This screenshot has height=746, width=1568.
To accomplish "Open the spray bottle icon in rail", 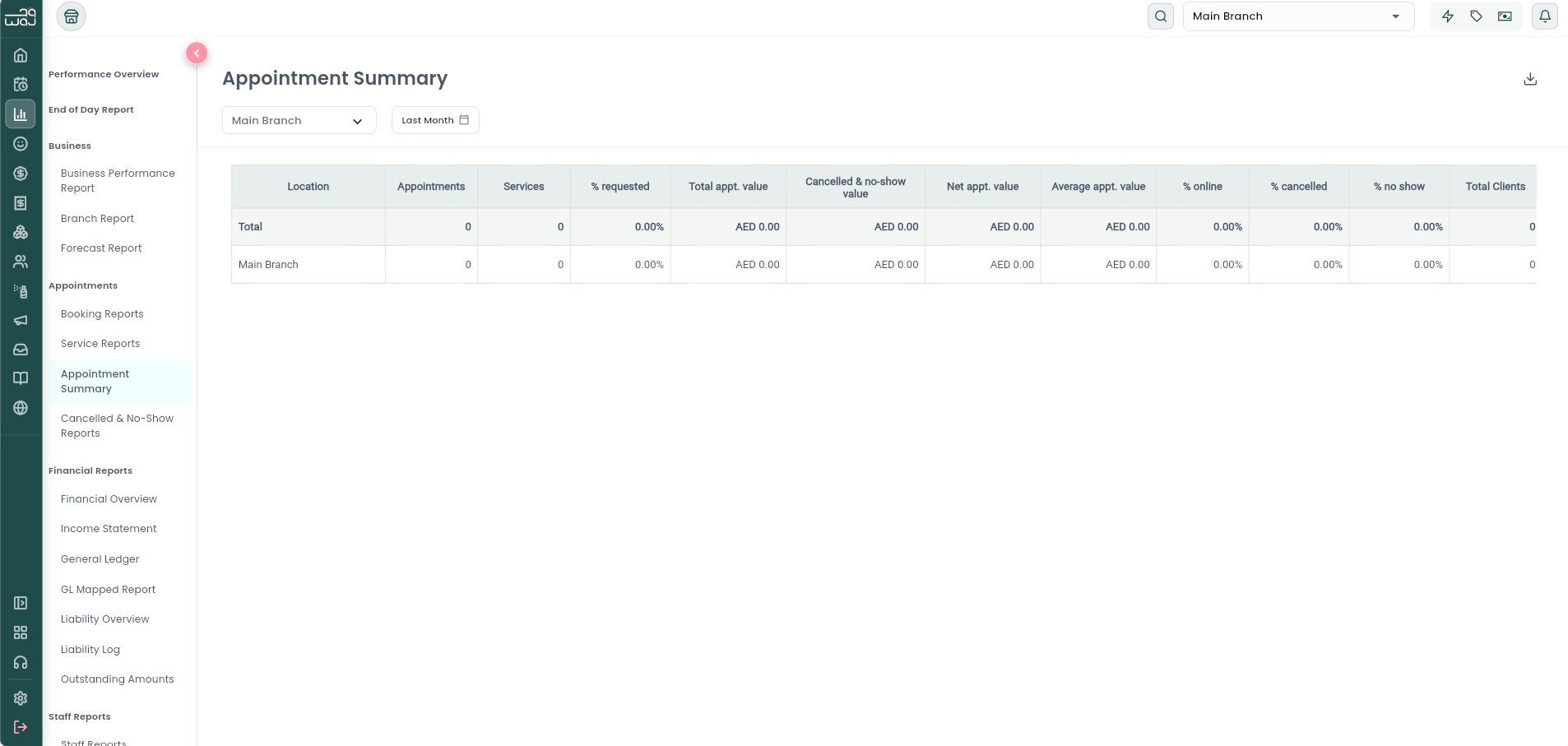I will point(21,291).
